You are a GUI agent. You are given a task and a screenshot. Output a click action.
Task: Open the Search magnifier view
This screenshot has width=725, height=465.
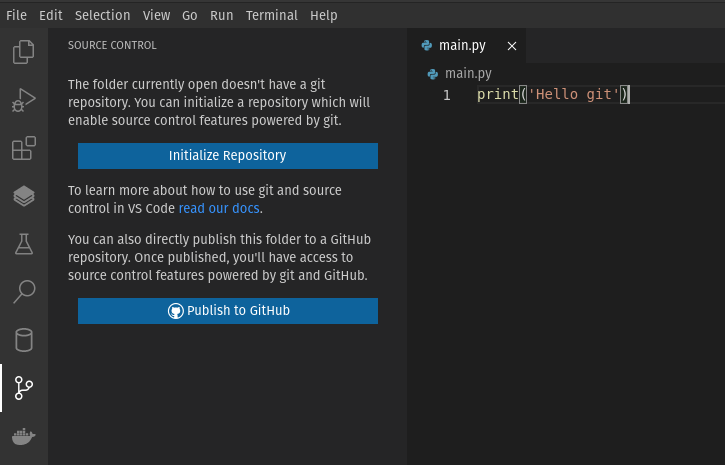coord(24,292)
